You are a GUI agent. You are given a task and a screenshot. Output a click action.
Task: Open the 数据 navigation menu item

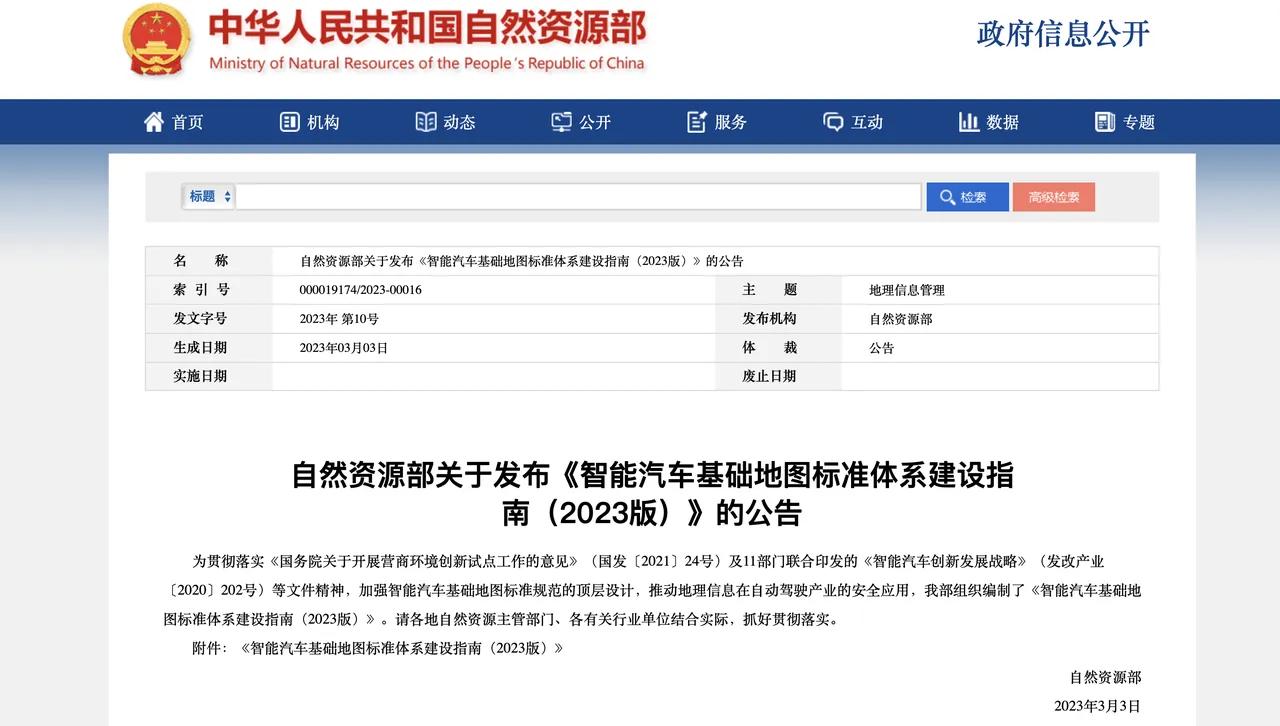tap(1002, 122)
